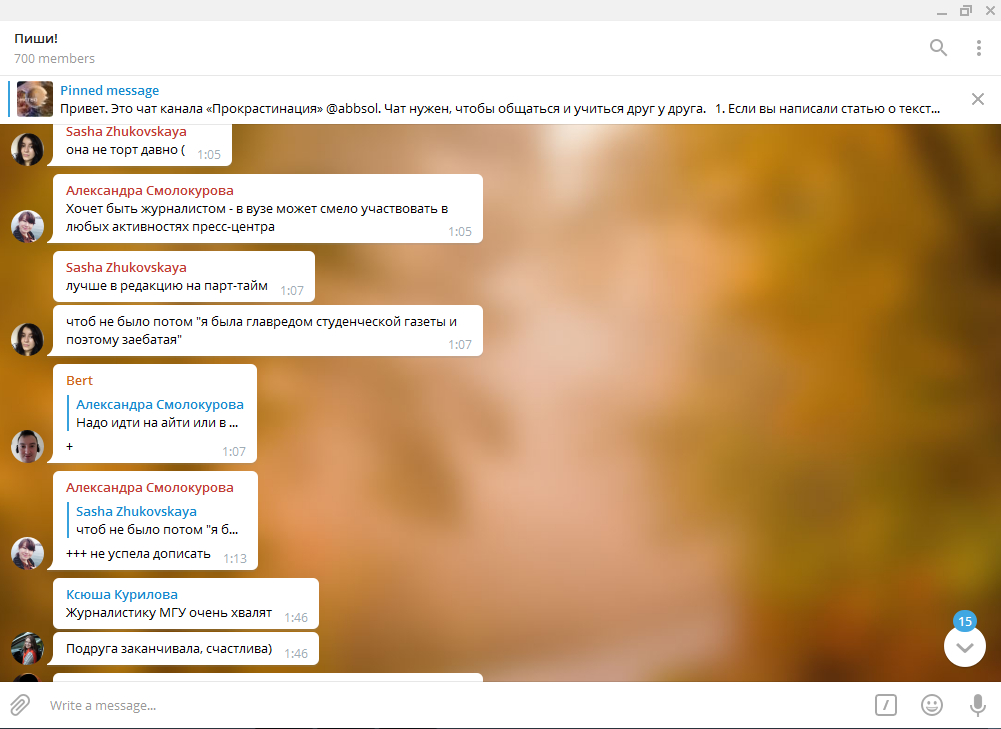1001x729 pixels.
Task: Click Sasha Zhukovskaya name above лучше в редакцию
Action: click(x=126, y=267)
